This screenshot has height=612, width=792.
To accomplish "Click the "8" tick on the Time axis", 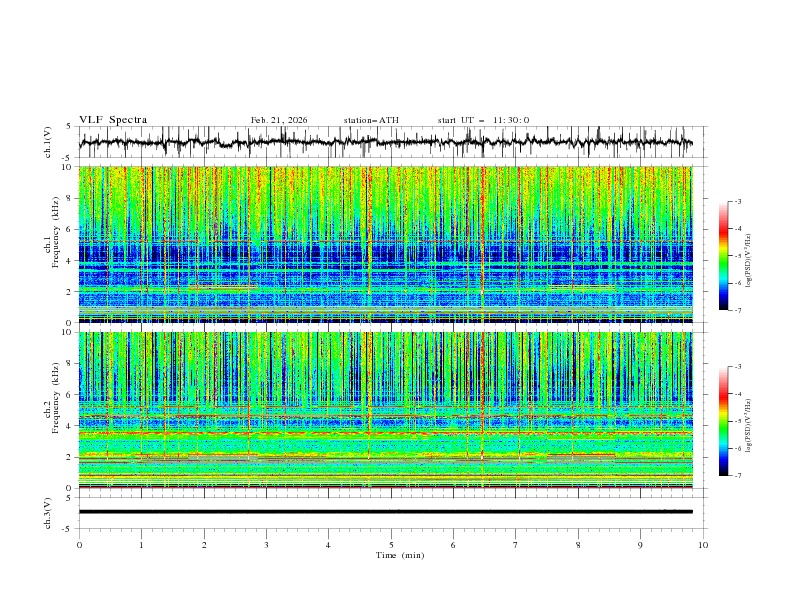I will pyautogui.click(x=578, y=545).
